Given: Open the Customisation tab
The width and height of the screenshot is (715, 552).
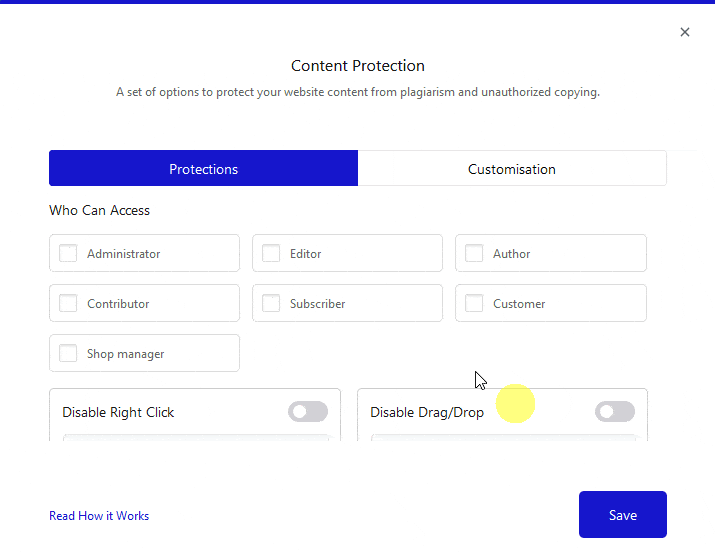Looking at the screenshot, I should click(x=511, y=169).
